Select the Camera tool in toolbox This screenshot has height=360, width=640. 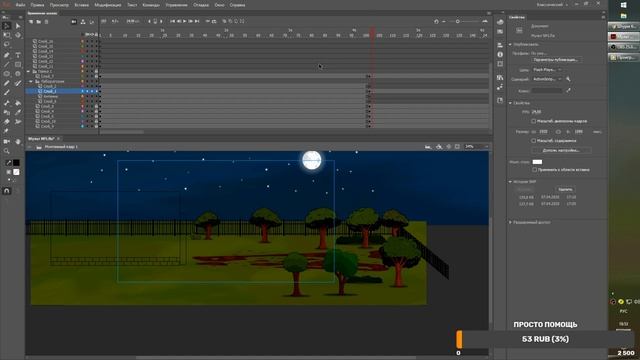point(7,142)
